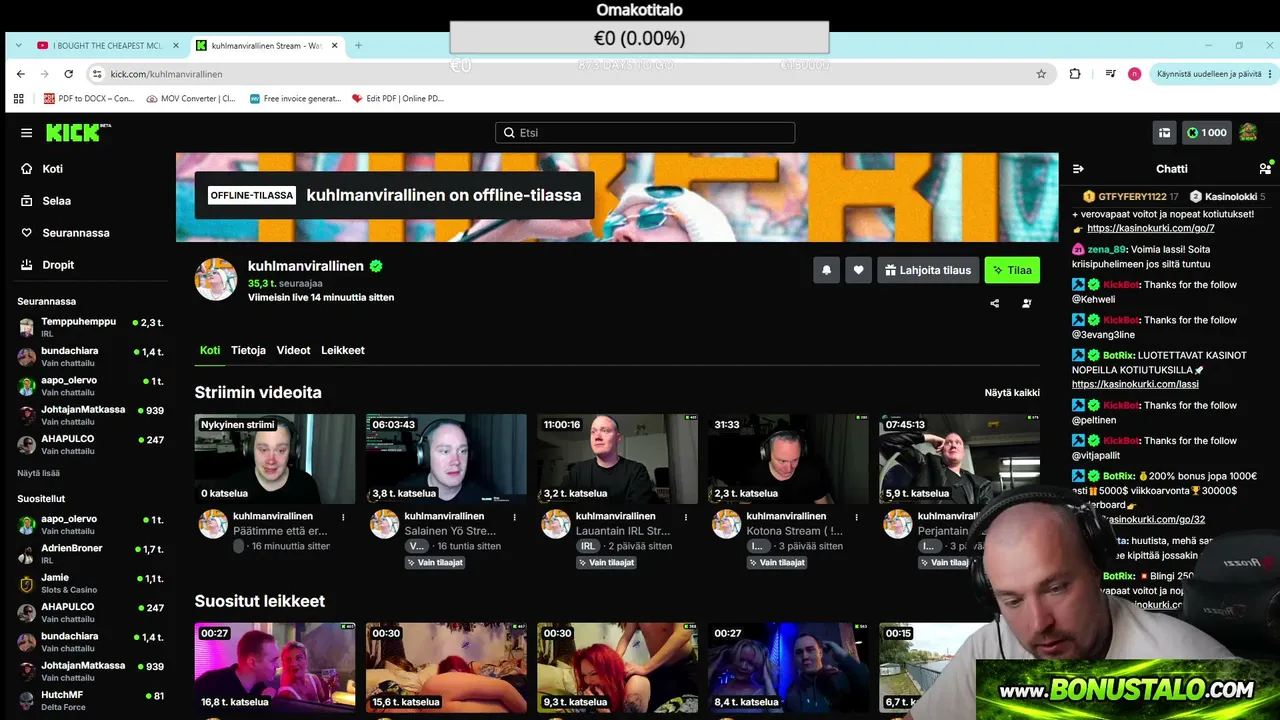The height and width of the screenshot is (720, 1280).
Task: Click Näytä kaikki for stream videos
Action: [1012, 393]
